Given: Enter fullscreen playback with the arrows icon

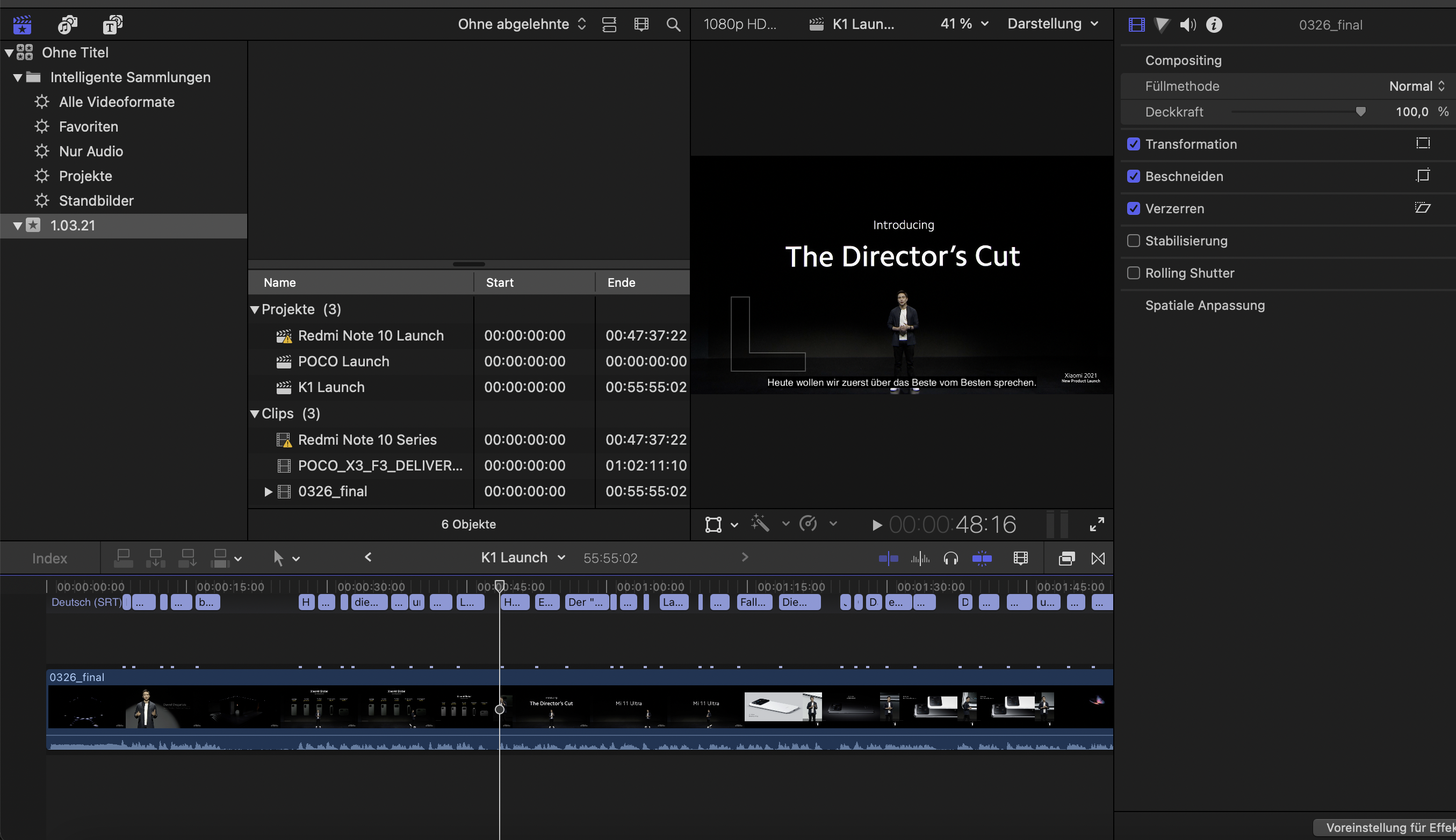Looking at the screenshot, I should tap(1097, 524).
